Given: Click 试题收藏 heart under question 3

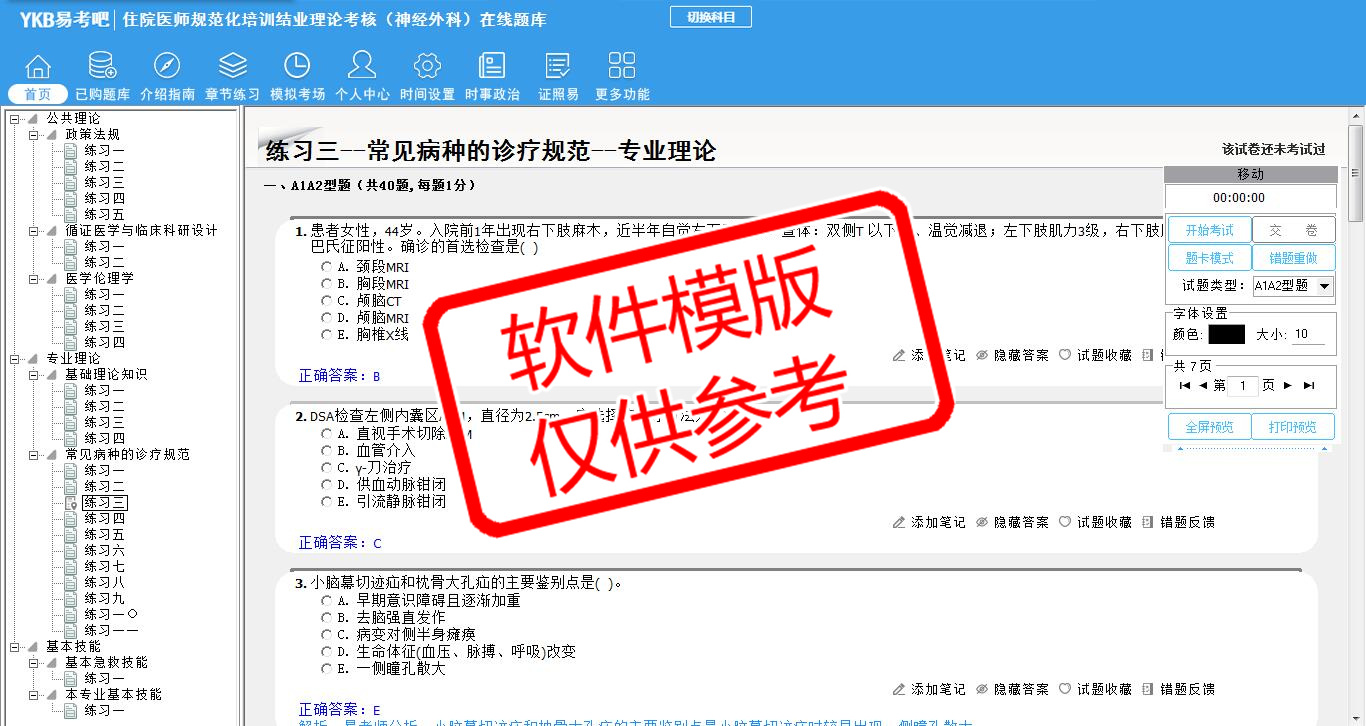Looking at the screenshot, I should click(1095, 689).
